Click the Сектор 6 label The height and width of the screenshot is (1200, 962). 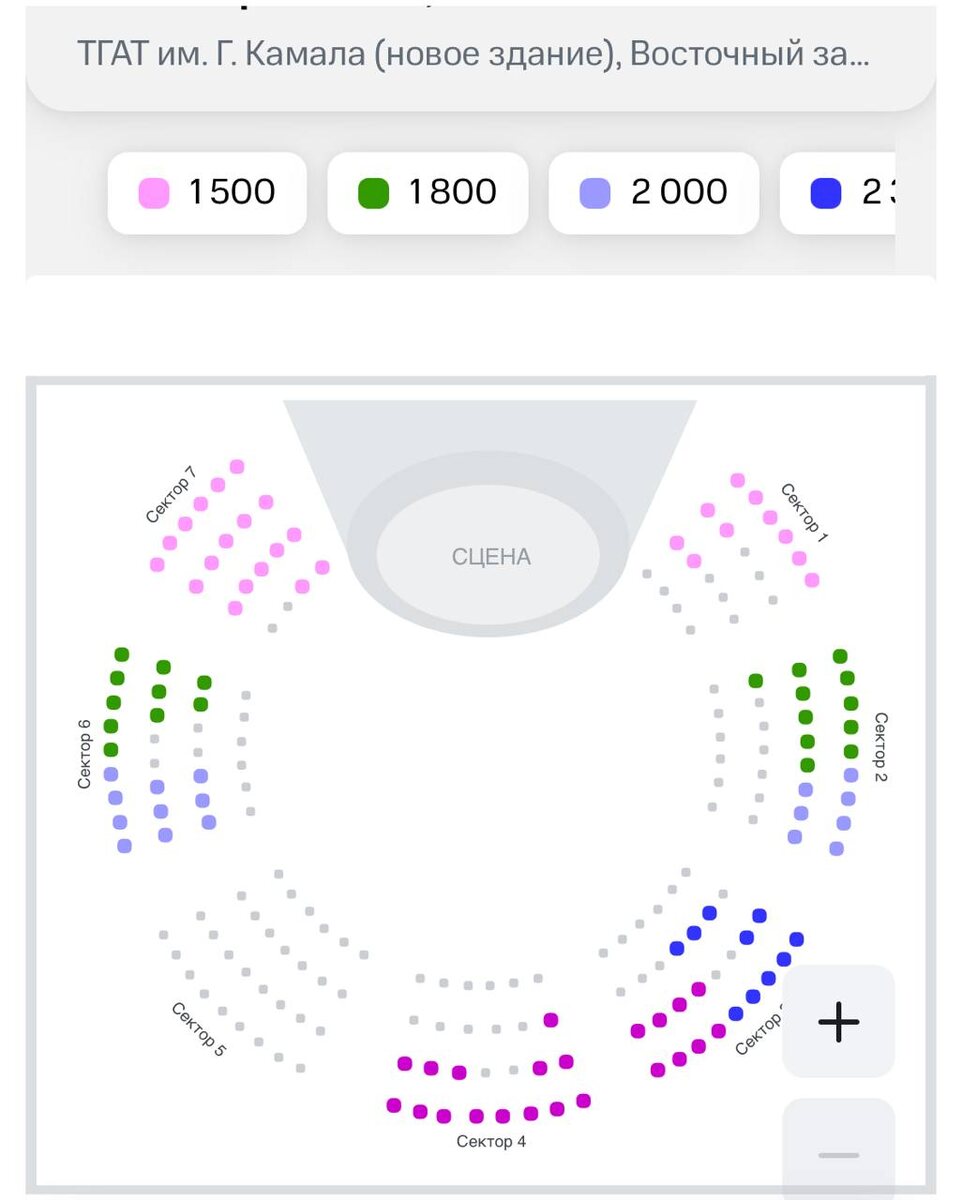tap(85, 754)
